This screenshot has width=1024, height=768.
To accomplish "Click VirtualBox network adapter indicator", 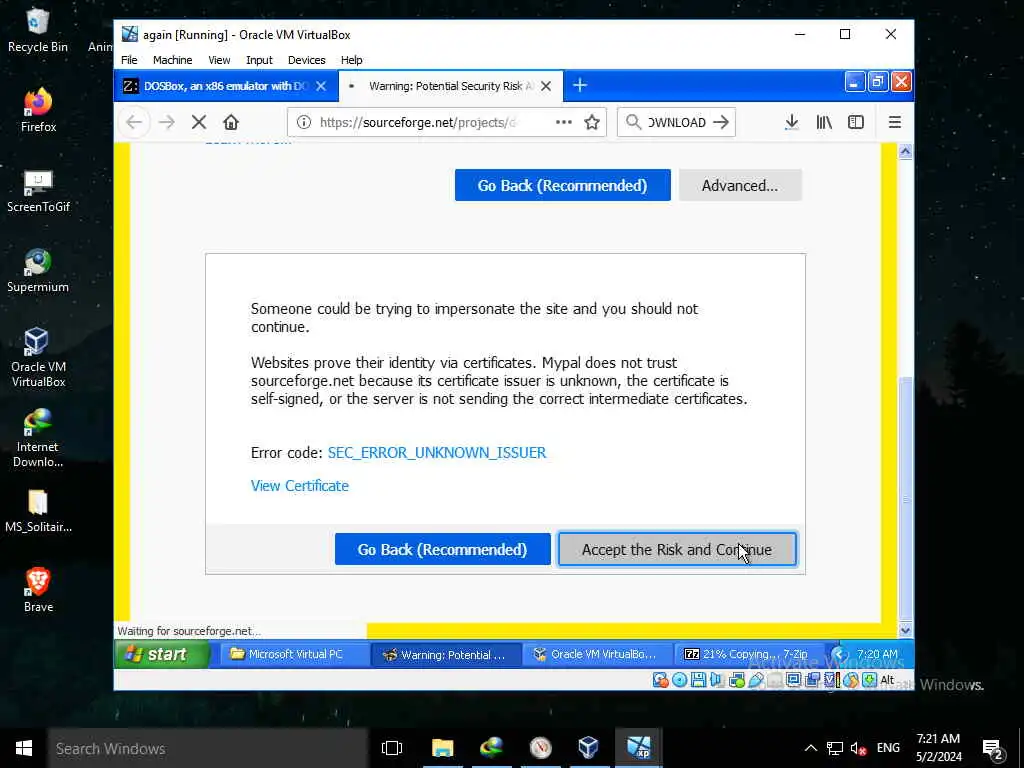I will pos(737,680).
